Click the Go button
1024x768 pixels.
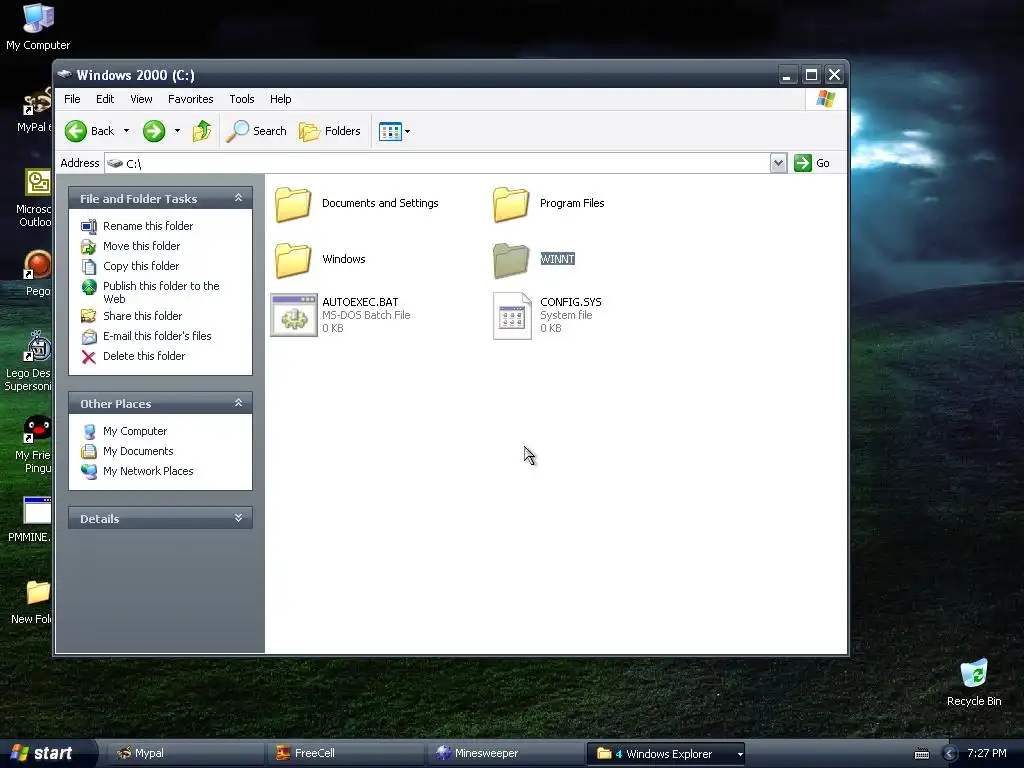[x=812, y=163]
